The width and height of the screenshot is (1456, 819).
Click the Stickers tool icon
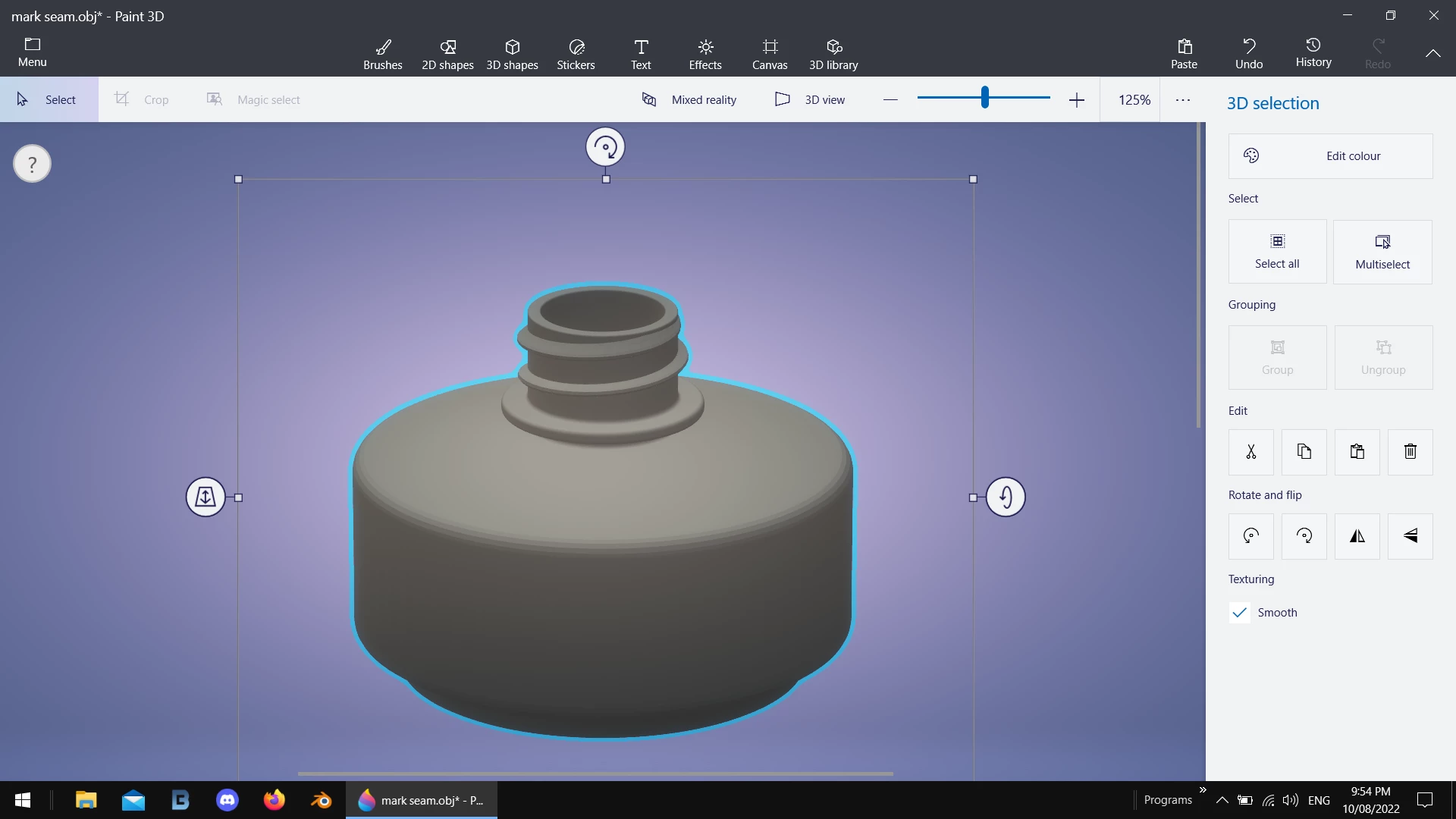(576, 54)
